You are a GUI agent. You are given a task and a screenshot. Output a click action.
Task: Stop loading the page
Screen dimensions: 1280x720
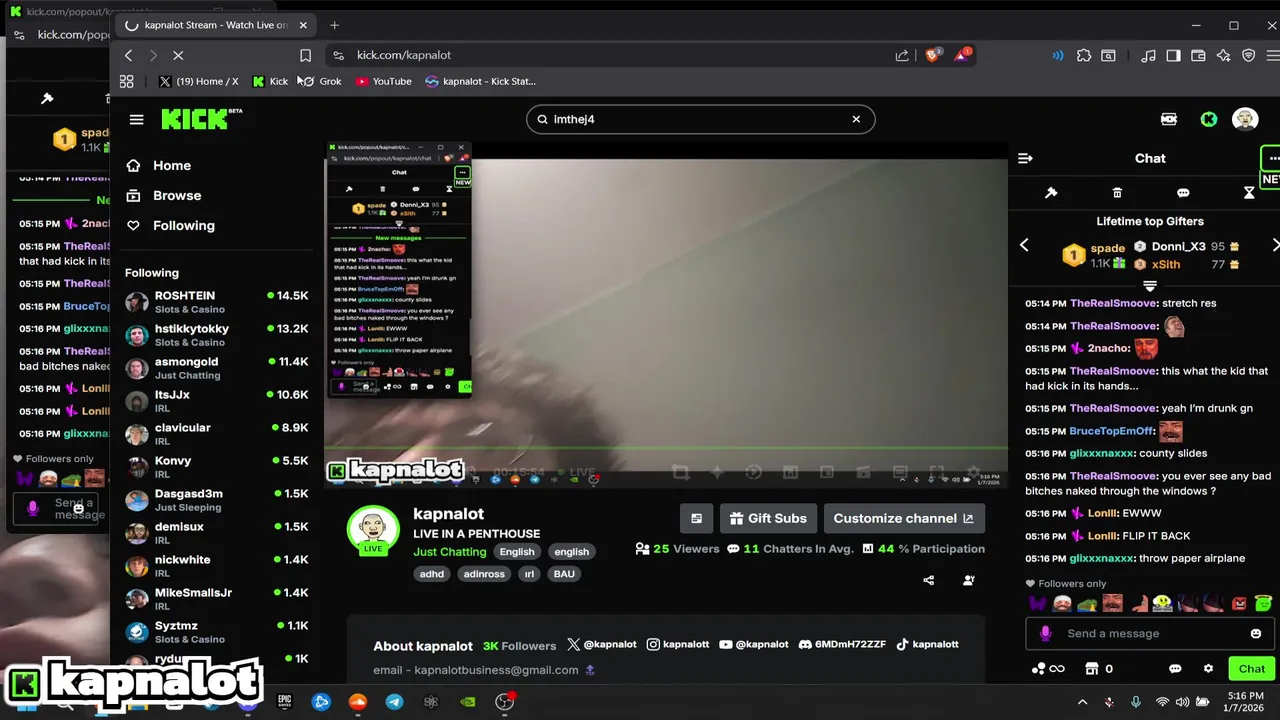coord(178,55)
